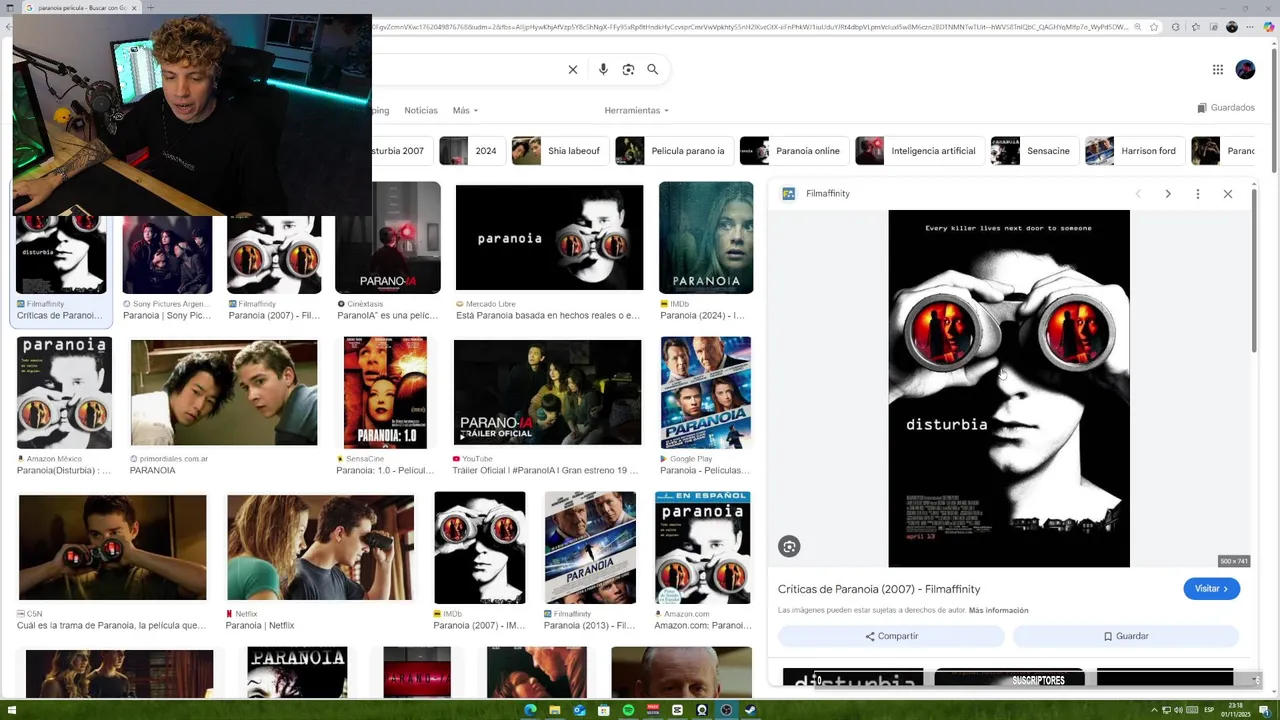This screenshot has width=1280, height=720.
Task: Open the Google account avatar
Action: point(1245,70)
